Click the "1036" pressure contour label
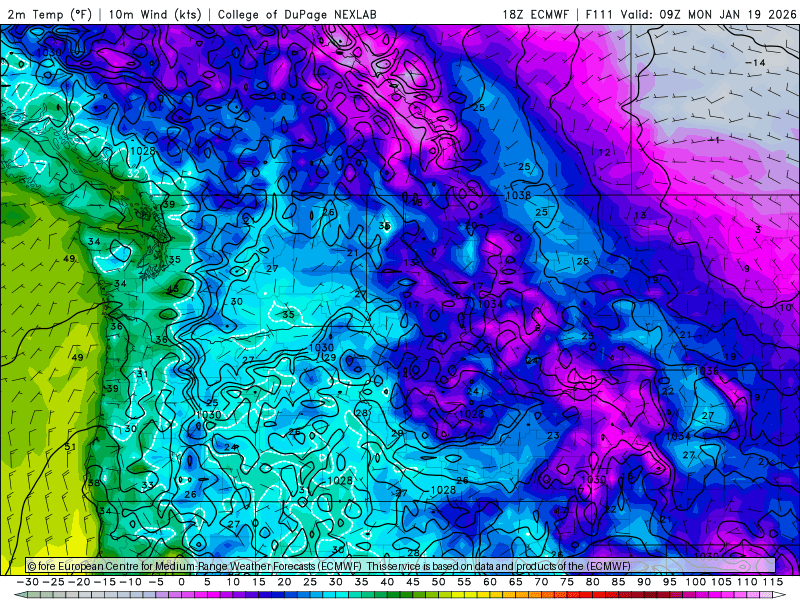The image size is (800, 600). click(x=706, y=371)
